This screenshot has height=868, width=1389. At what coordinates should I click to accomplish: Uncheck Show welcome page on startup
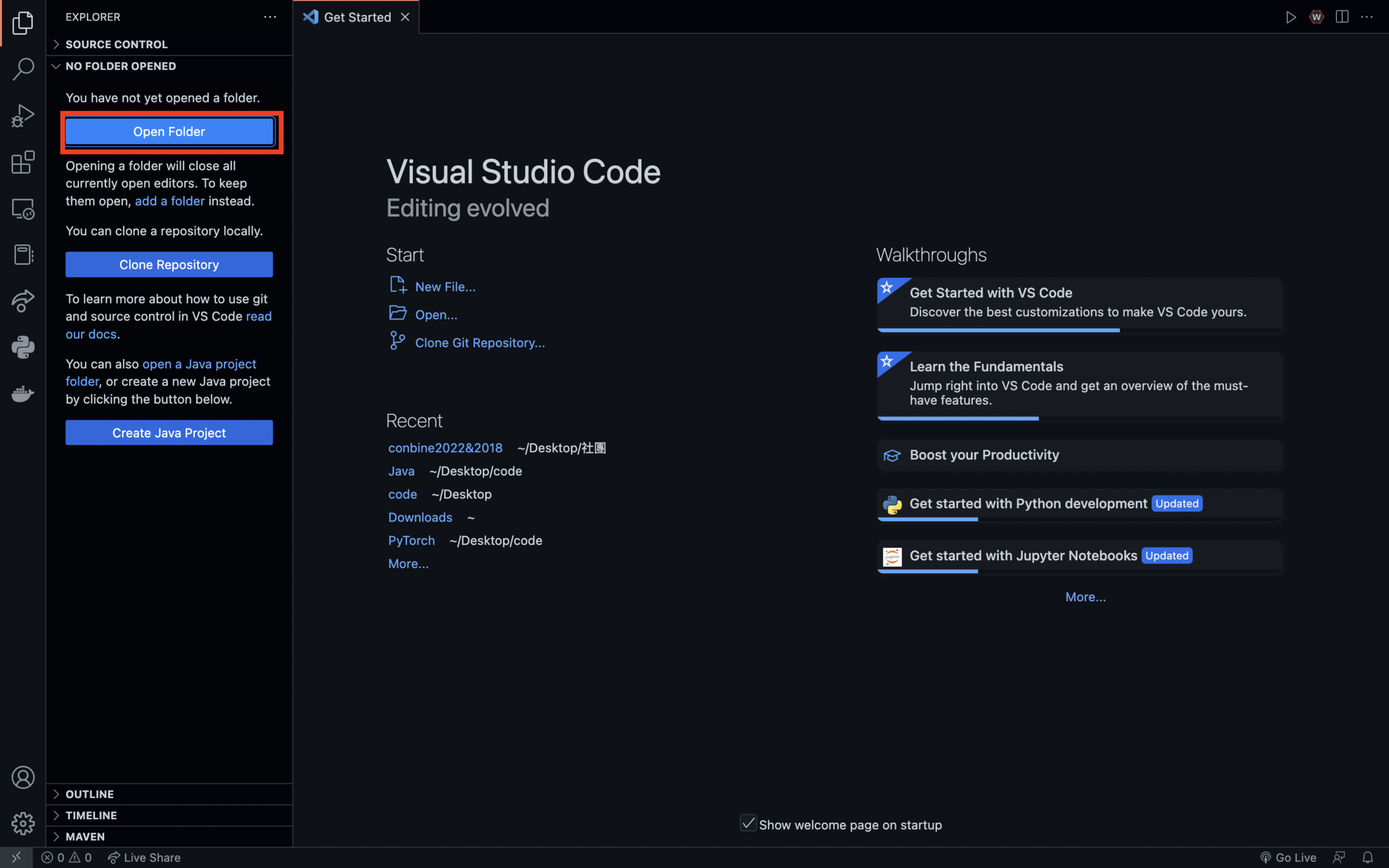coord(748,824)
